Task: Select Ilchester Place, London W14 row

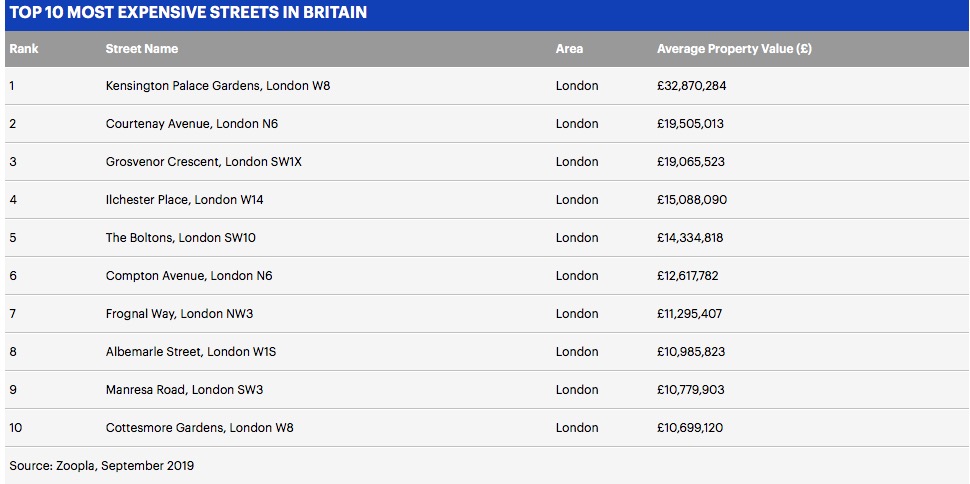Action: coord(486,199)
